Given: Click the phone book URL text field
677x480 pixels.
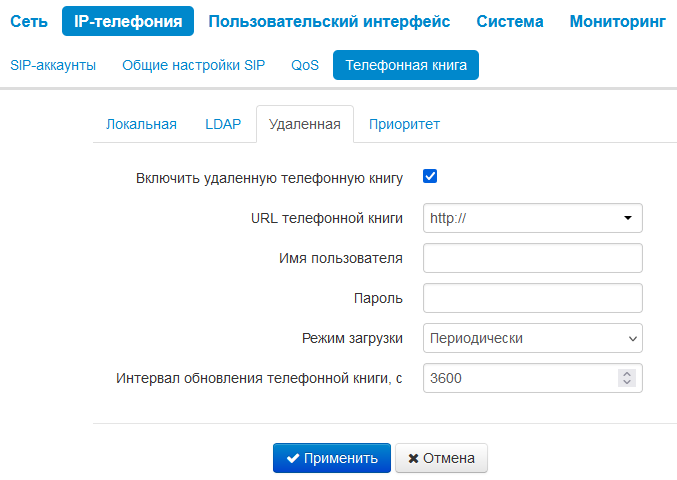Looking at the screenshot, I should [515, 218].
